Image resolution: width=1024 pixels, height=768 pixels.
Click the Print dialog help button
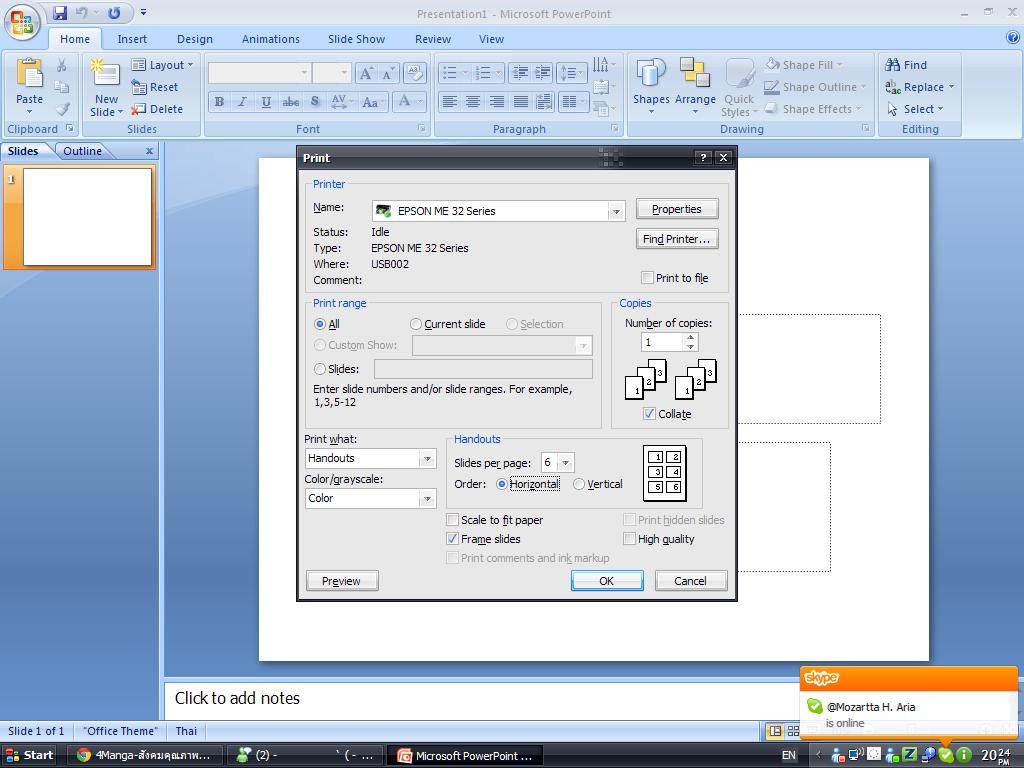(703, 157)
